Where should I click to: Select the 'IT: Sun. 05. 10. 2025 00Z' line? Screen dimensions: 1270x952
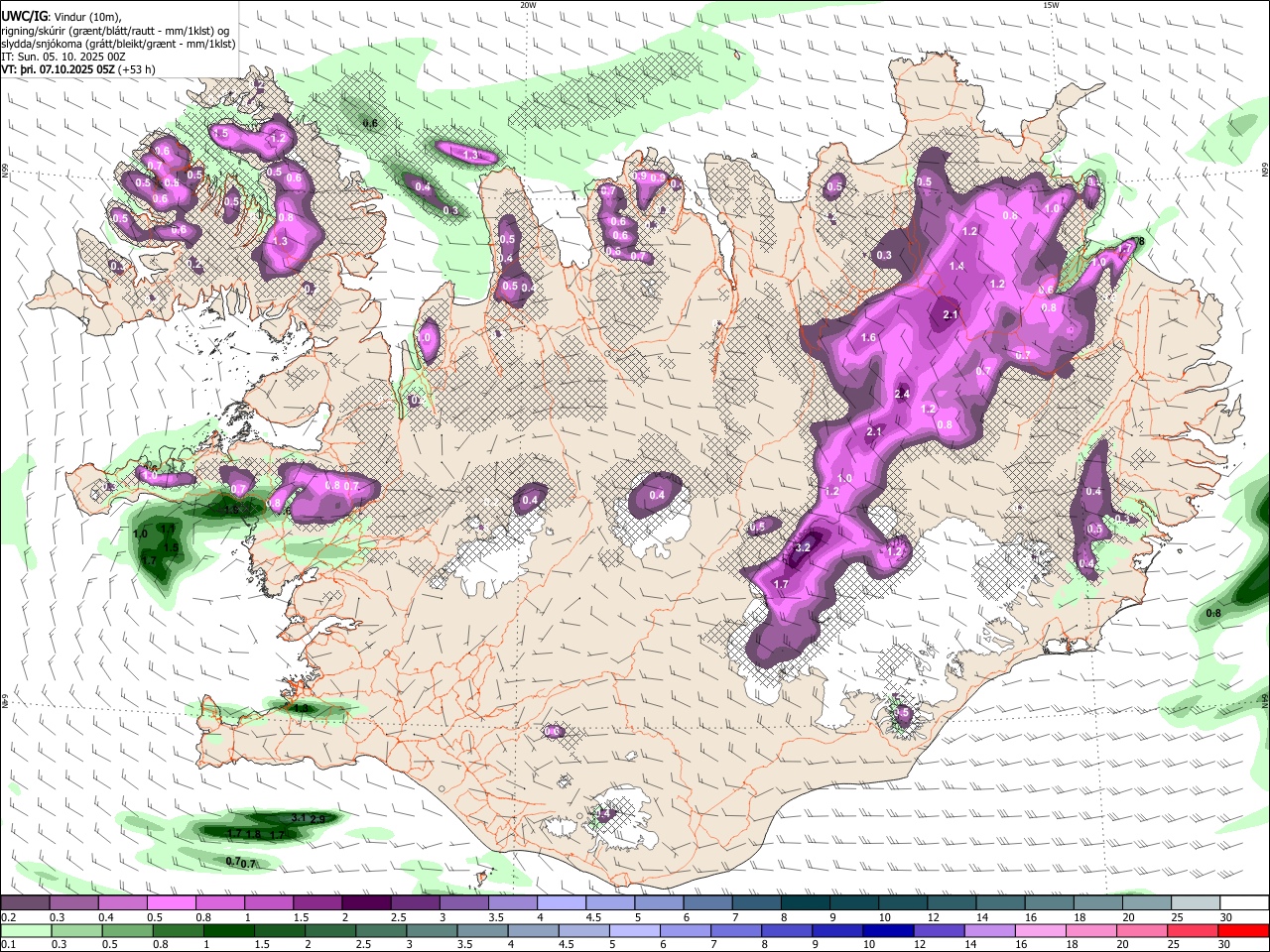tap(63, 57)
